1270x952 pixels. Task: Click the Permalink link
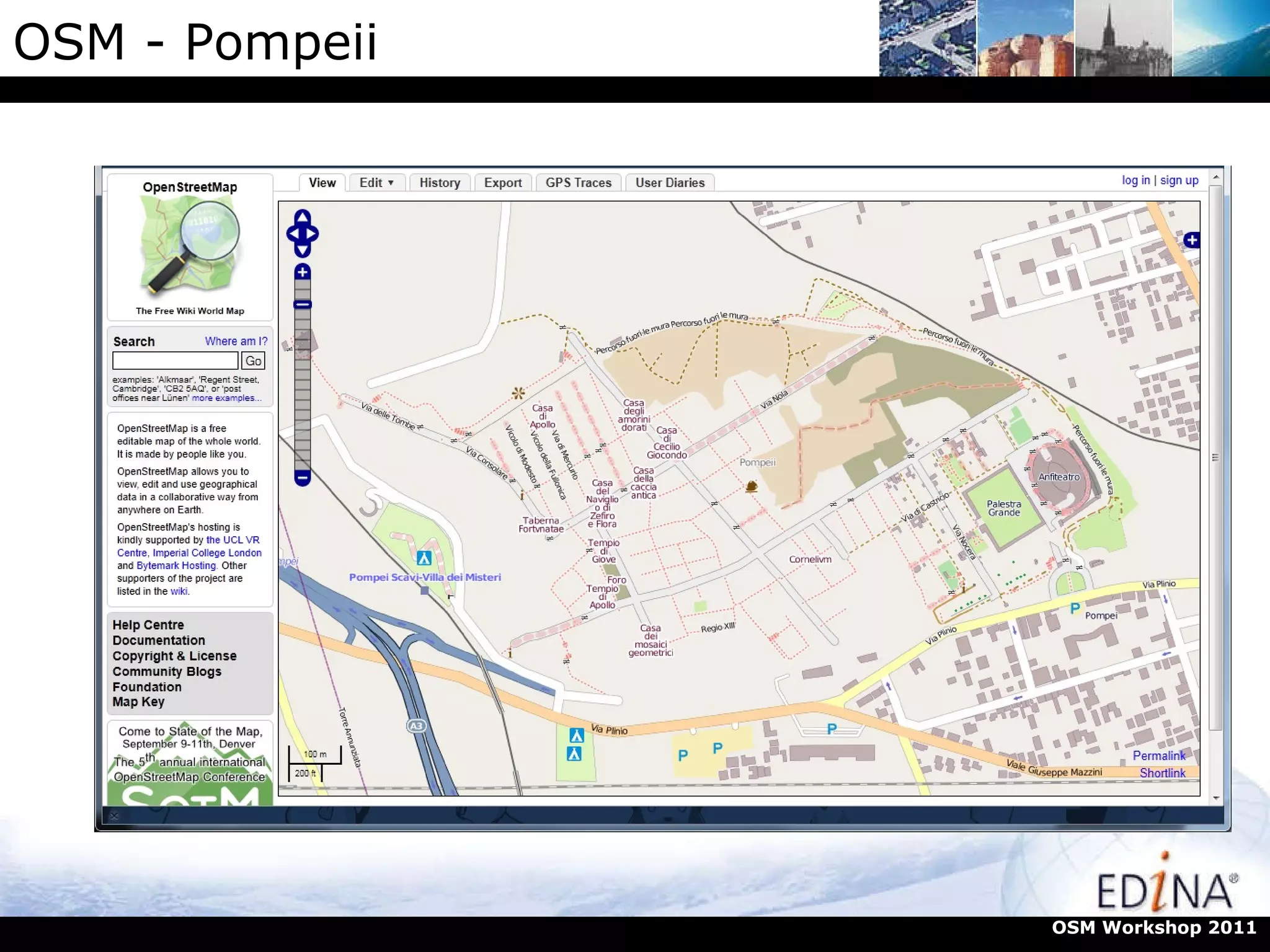pyautogui.click(x=1159, y=756)
